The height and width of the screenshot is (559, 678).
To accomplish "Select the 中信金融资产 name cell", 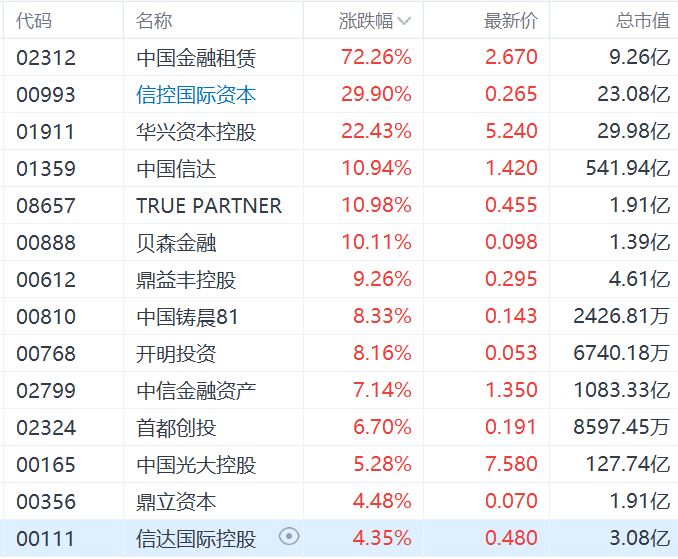I will pyautogui.click(x=196, y=391).
